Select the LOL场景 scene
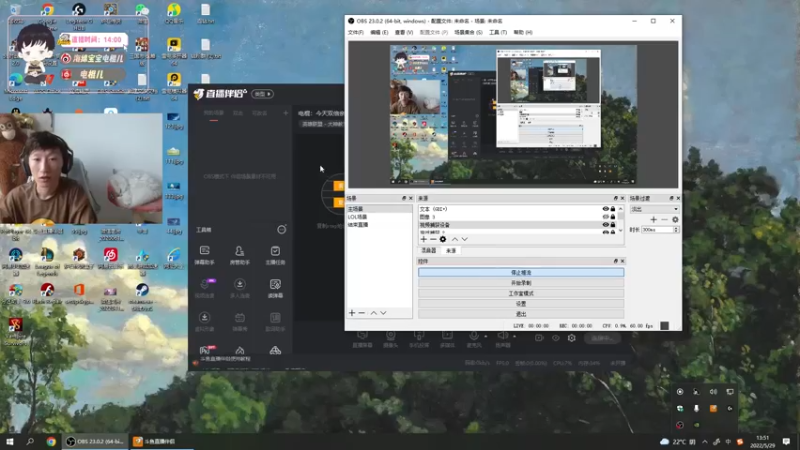Image resolution: width=800 pixels, height=450 pixels. coord(379,217)
